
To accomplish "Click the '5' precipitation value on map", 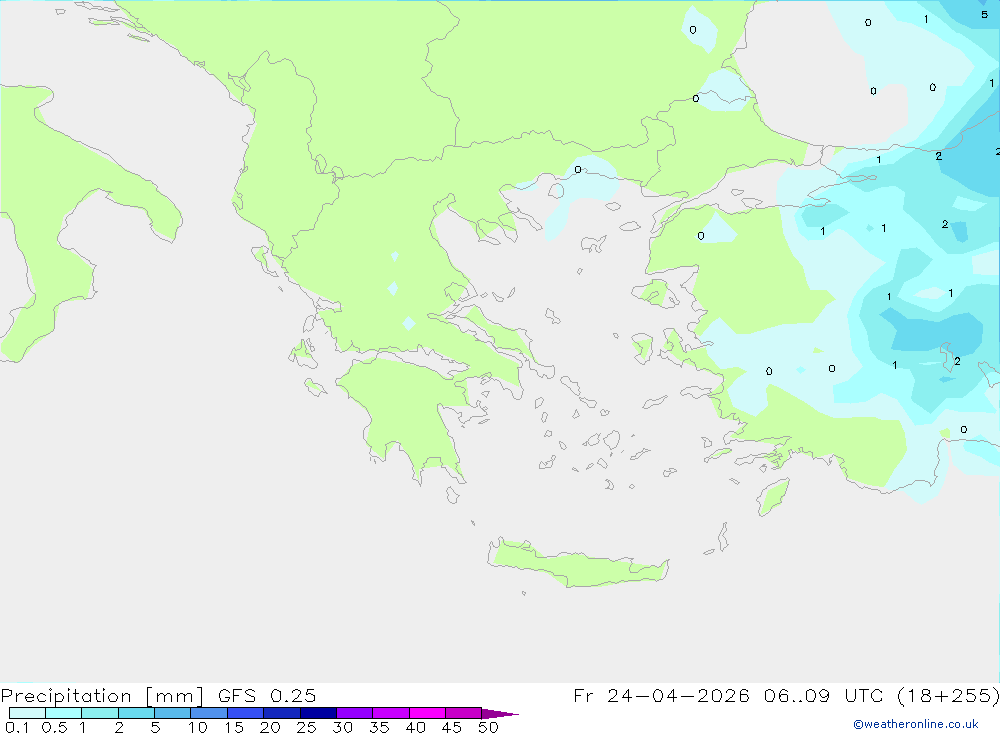I will pos(984,15).
